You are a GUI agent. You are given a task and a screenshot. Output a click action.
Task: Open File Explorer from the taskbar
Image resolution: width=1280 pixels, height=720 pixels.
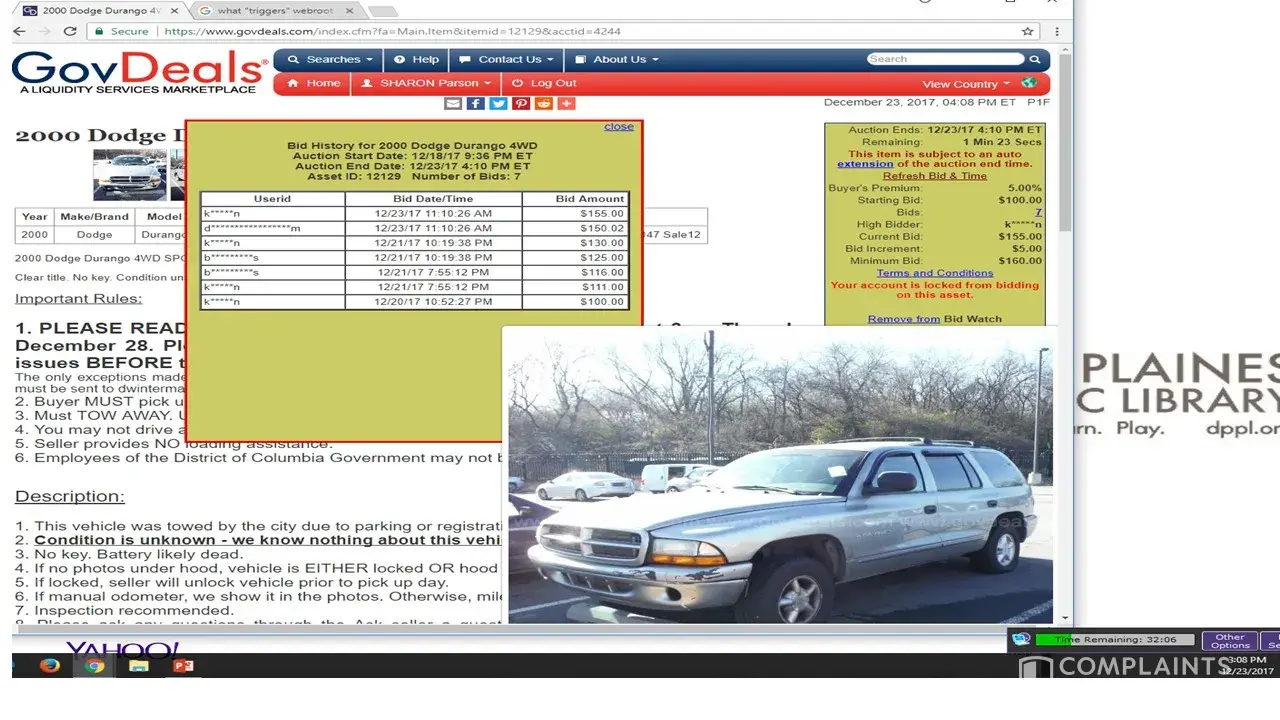(138, 666)
